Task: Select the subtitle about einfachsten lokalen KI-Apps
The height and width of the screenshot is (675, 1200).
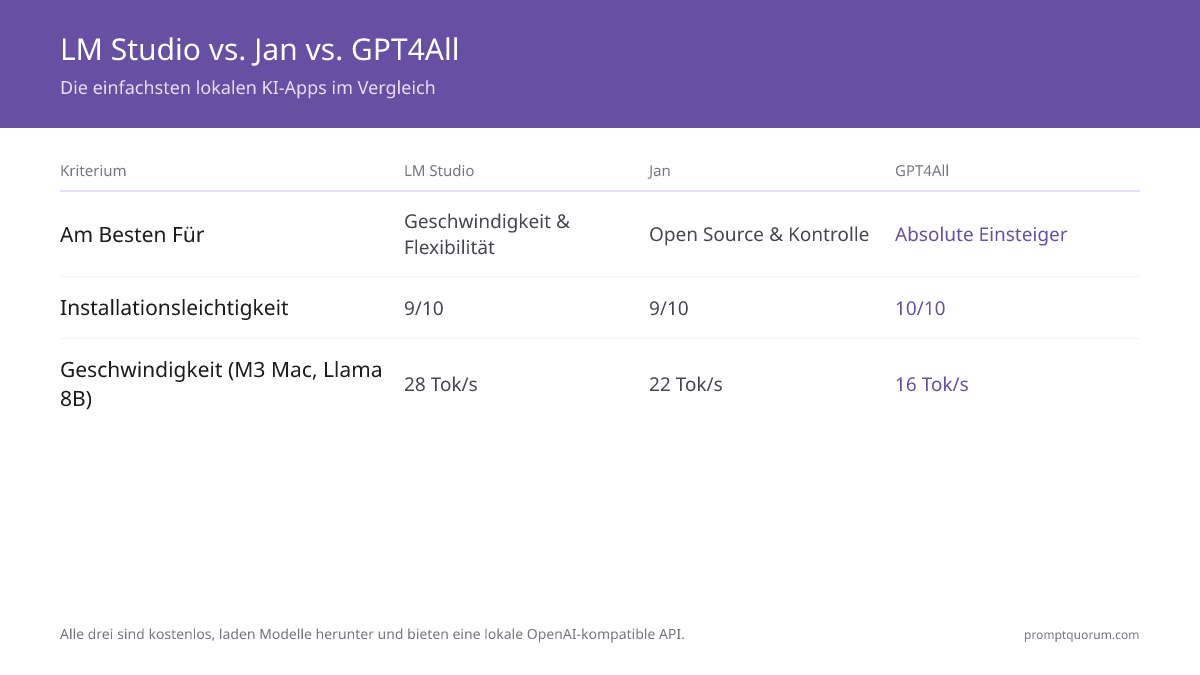Action: 248,88
